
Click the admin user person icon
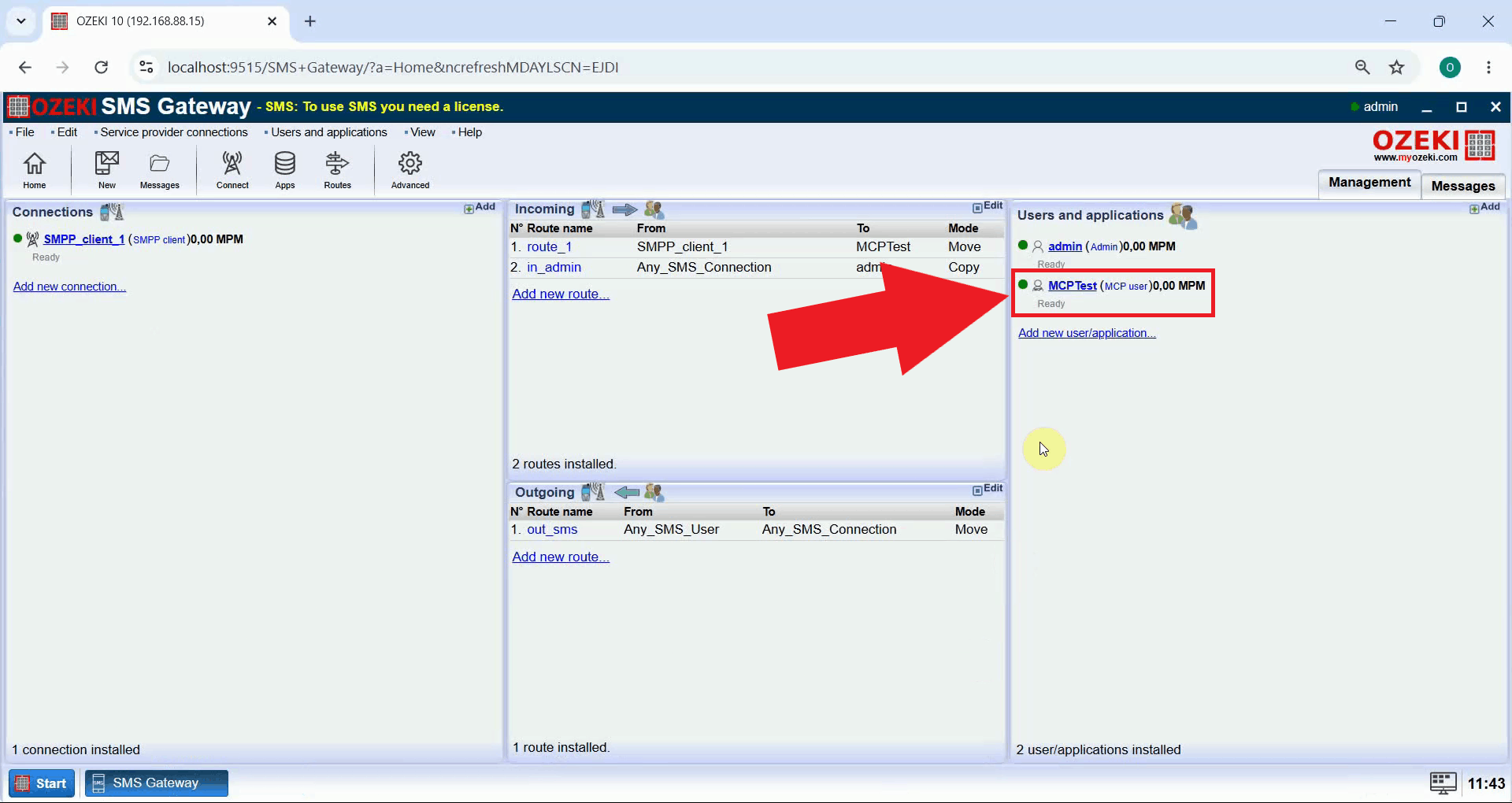tap(1038, 246)
